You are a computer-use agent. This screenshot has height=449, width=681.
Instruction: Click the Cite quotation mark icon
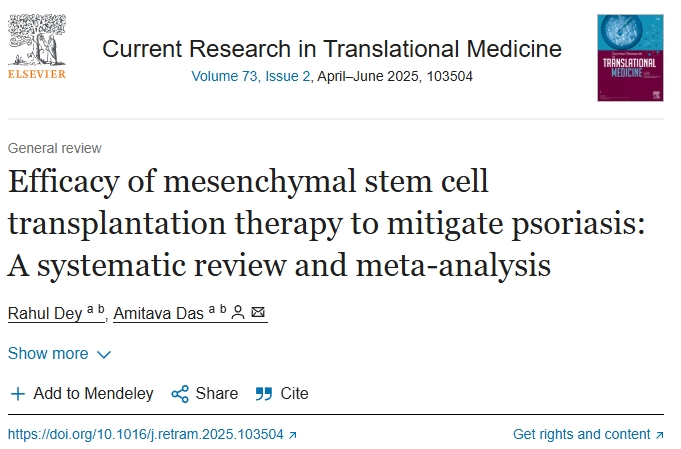[x=264, y=394]
